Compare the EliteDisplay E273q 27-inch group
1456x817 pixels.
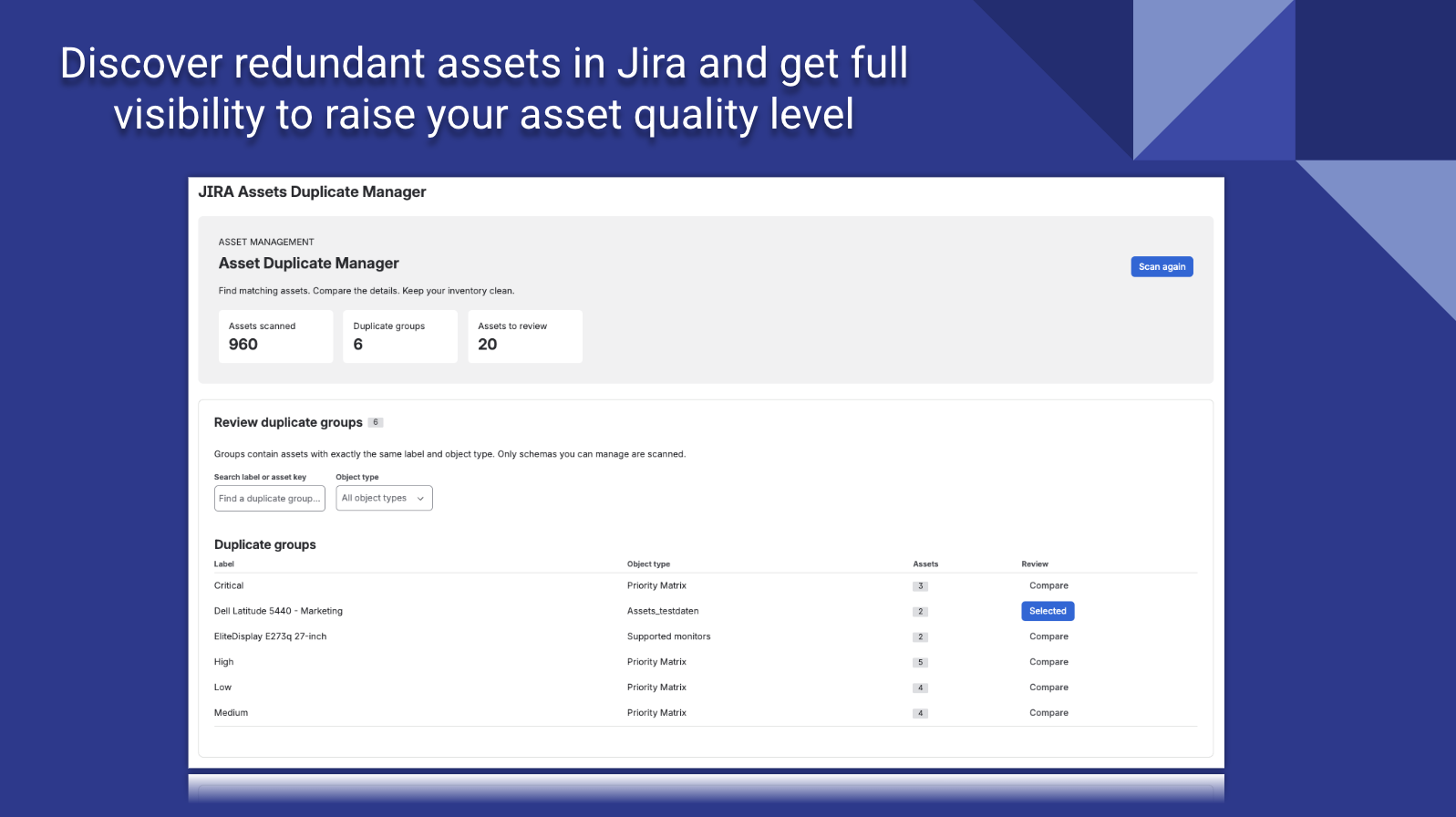pyautogui.click(x=1048, y=636)
